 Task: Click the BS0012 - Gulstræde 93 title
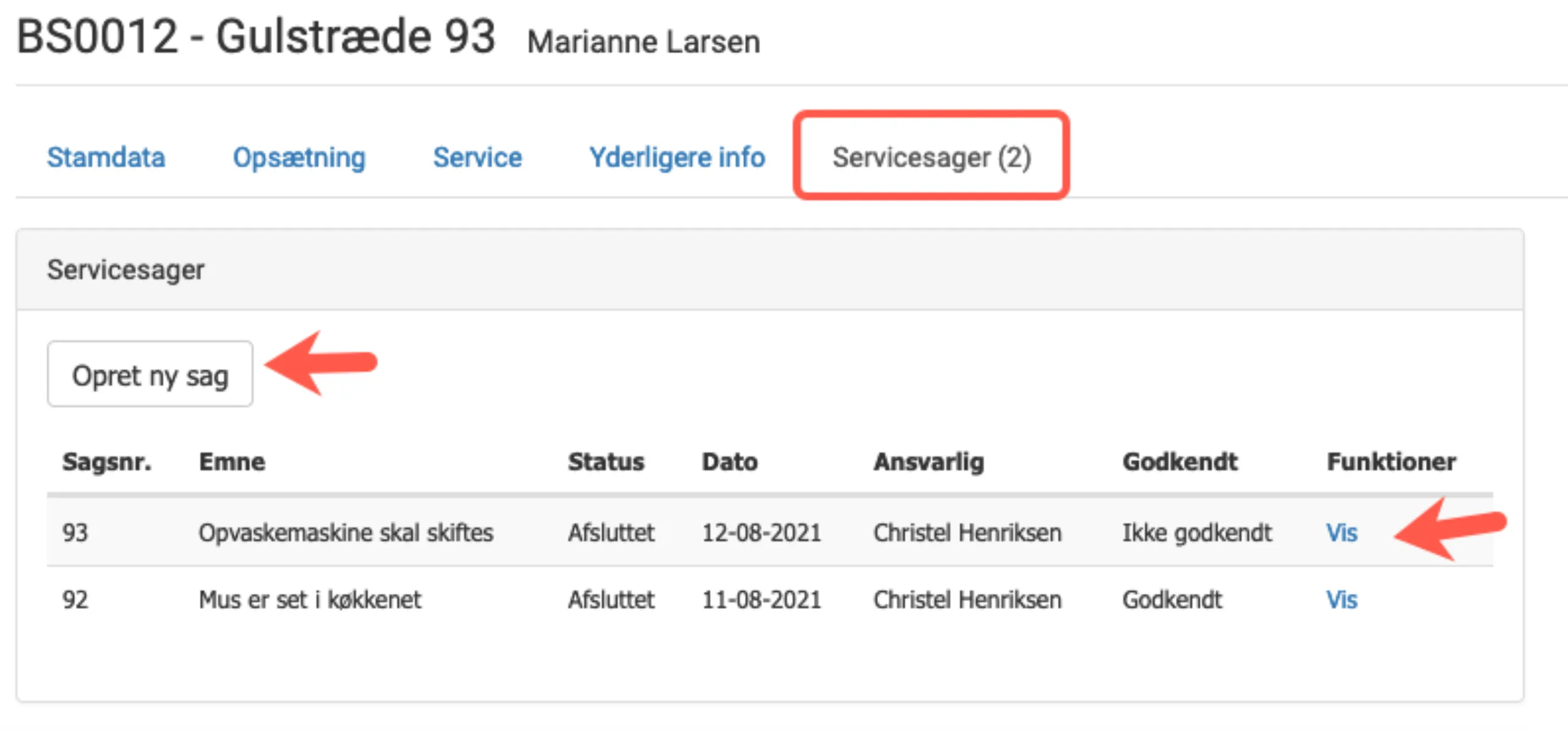tap(255, 38)
